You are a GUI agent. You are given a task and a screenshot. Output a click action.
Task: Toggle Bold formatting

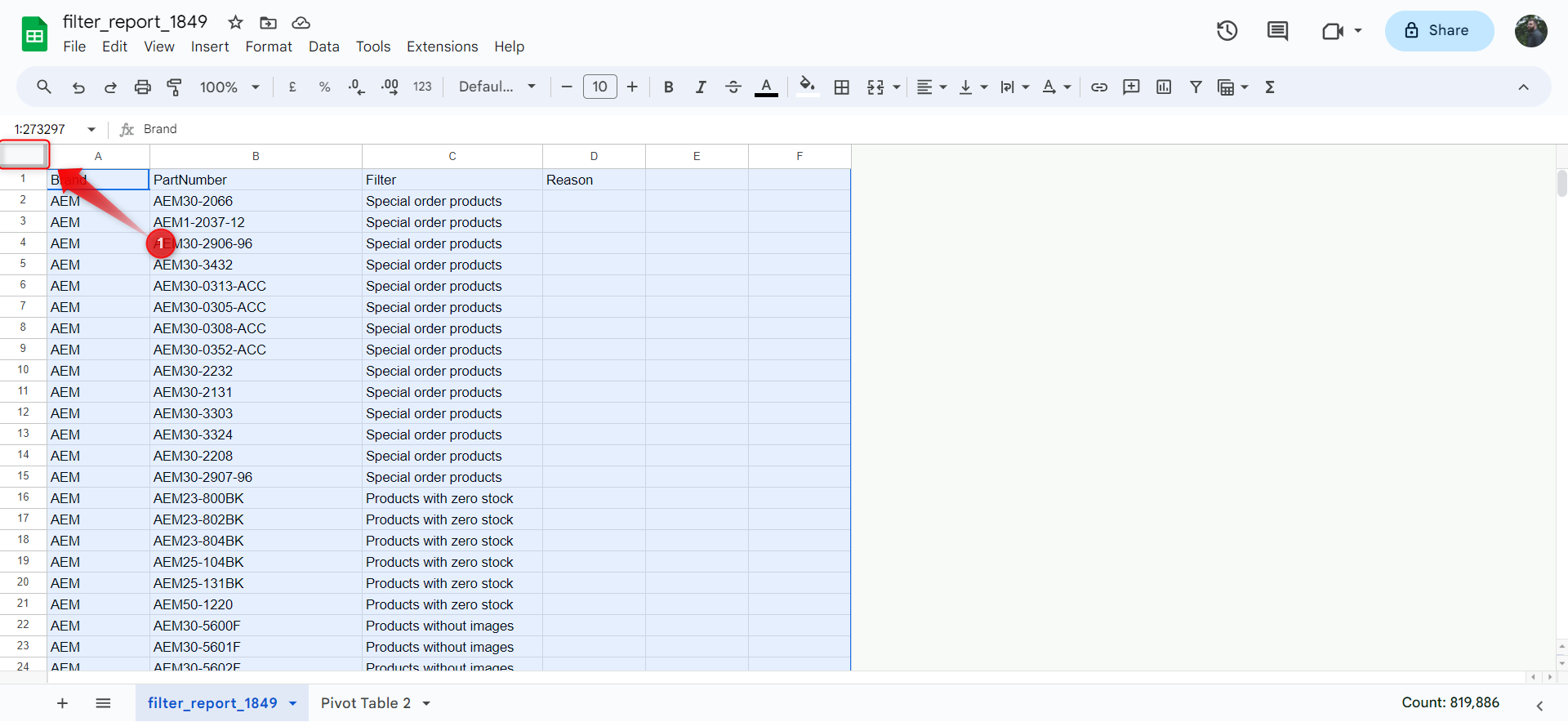(668, 87)
